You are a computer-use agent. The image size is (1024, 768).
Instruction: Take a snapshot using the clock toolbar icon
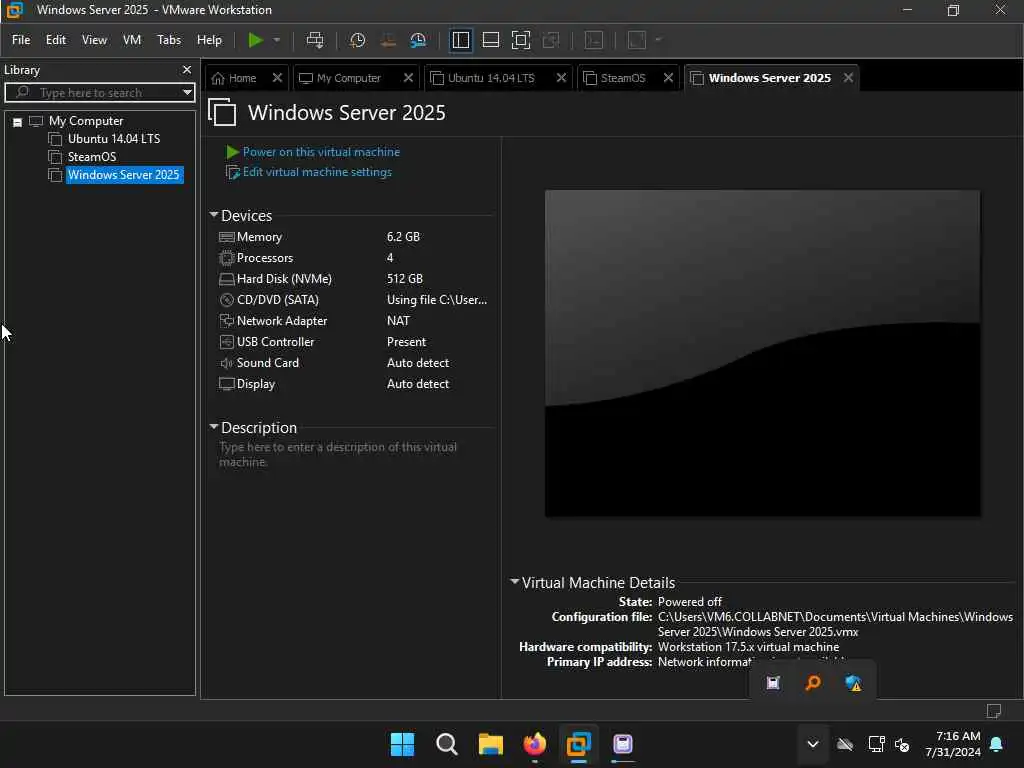(357, 40)
